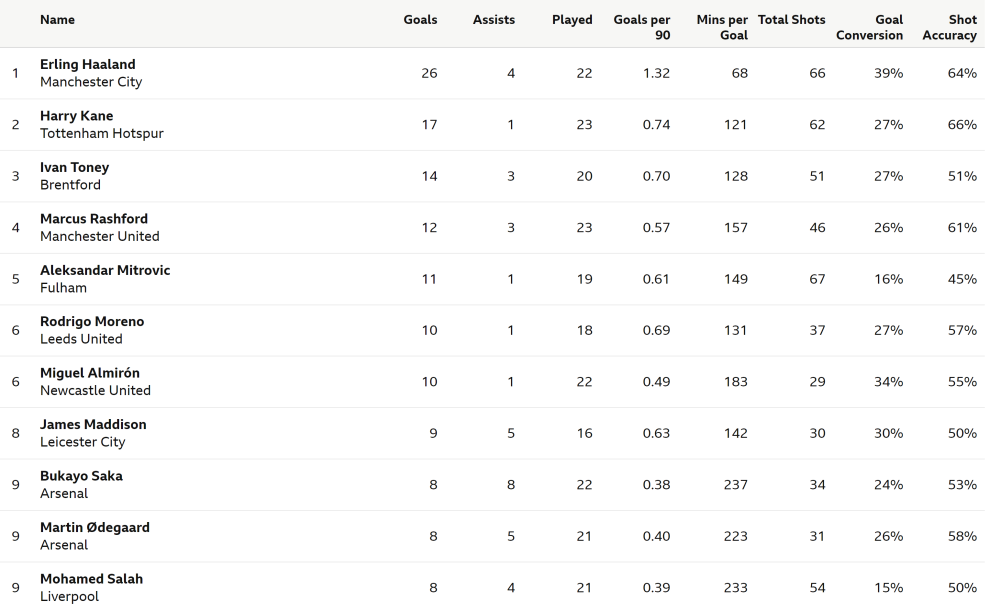The height and width of the screenshot is (613, 1000).
Task: Click Marcus Rashford's name
Action: [94, 219]
